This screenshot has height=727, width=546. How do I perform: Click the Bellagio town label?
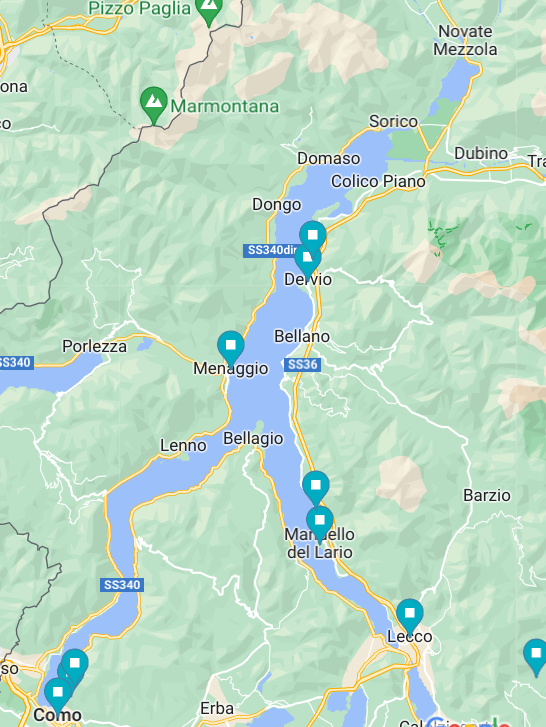253,439
